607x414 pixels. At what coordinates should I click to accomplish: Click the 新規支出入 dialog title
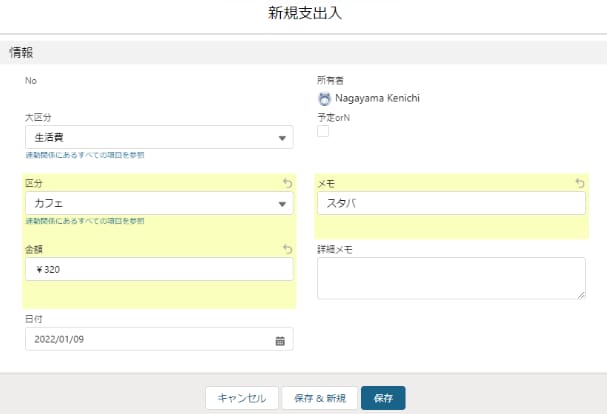305,13
